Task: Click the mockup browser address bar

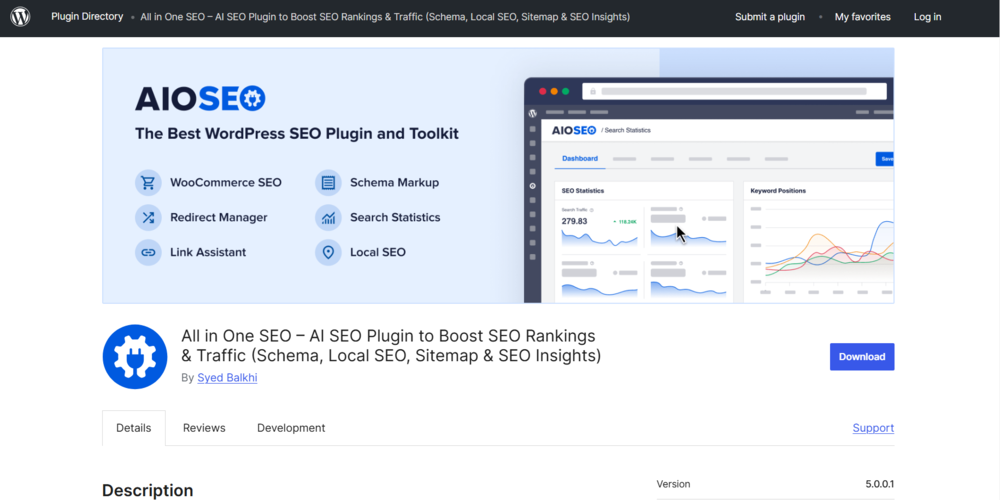Action: click(x=734, y=91)
